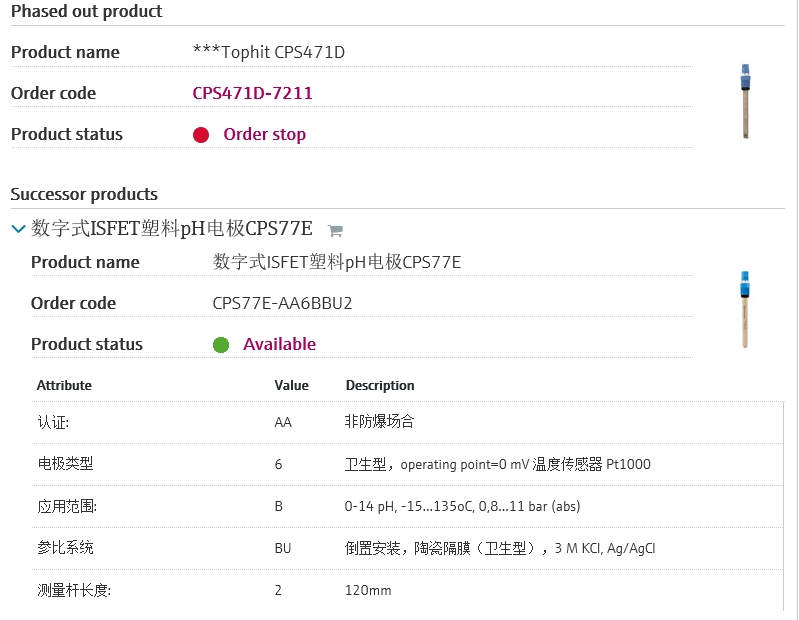This screenshot has height=620, width=799.
Task: Collapse the CPS77E successor product chevron
Action: click(18, 229)
